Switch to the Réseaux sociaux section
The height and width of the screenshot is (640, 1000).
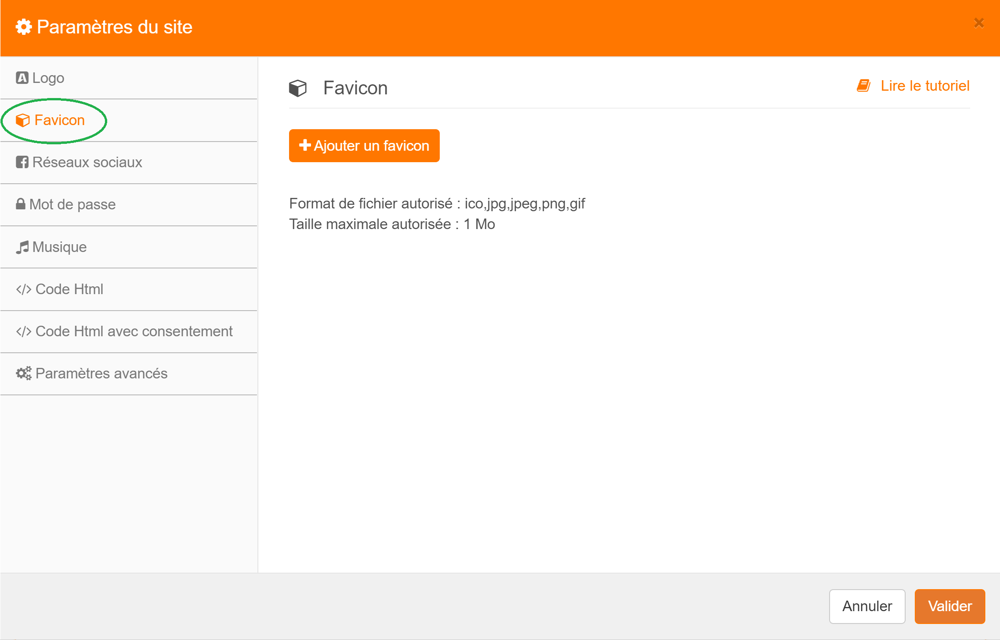[87, 162]
